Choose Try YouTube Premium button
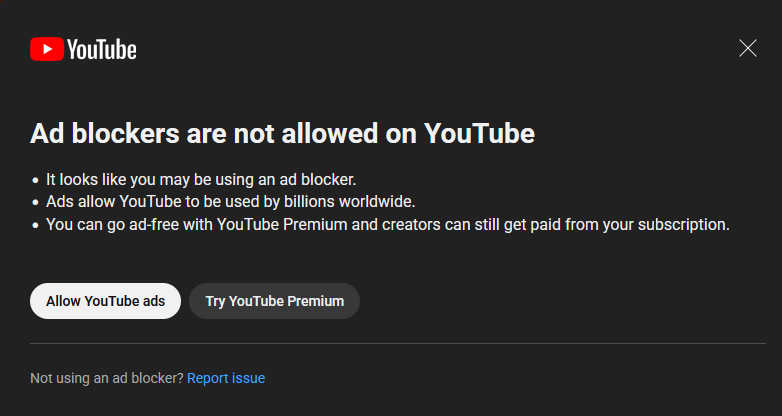This screenshot has height=416, width=782. coord(274,301)
